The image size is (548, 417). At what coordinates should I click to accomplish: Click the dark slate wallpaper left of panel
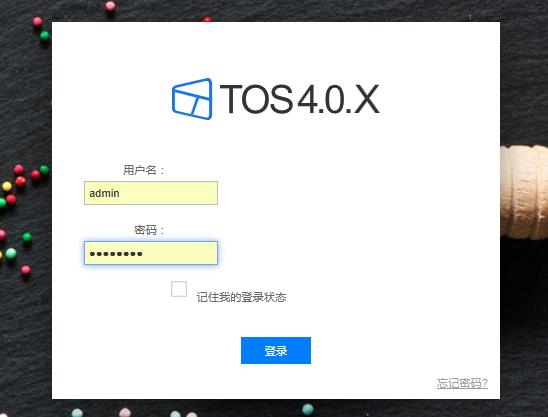click(24, 105)
